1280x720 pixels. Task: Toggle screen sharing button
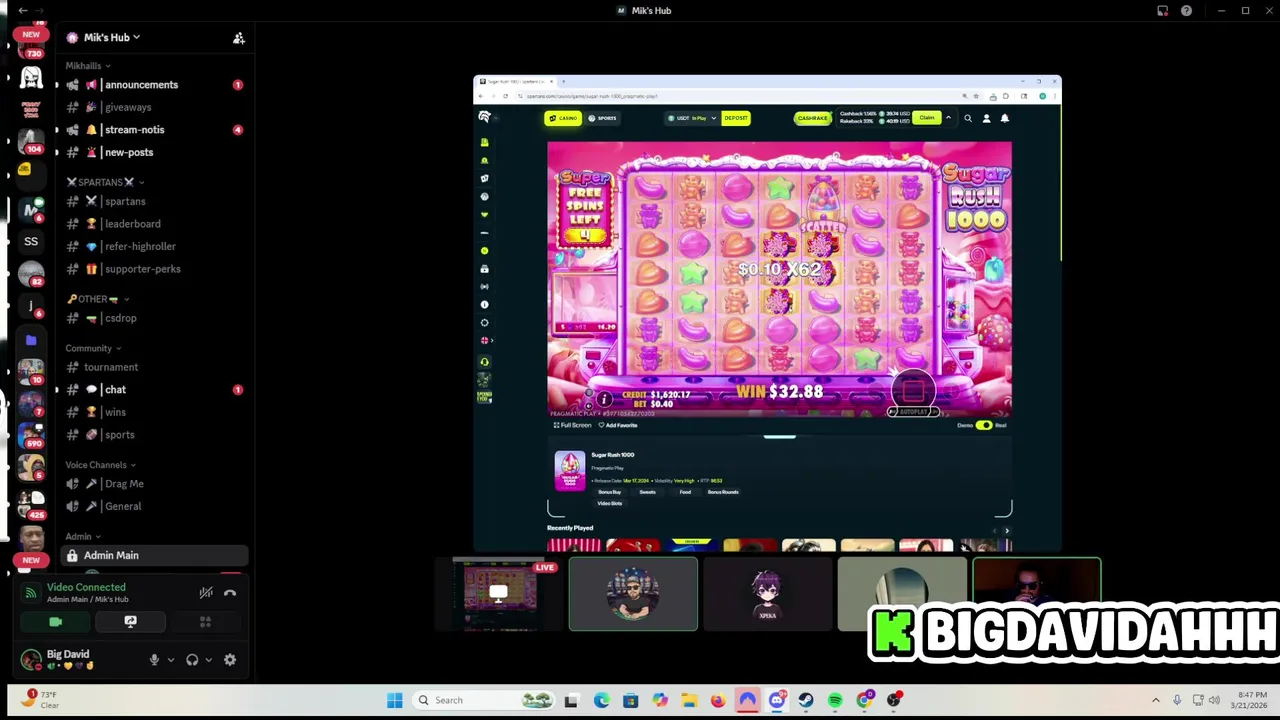pos(130,622)
